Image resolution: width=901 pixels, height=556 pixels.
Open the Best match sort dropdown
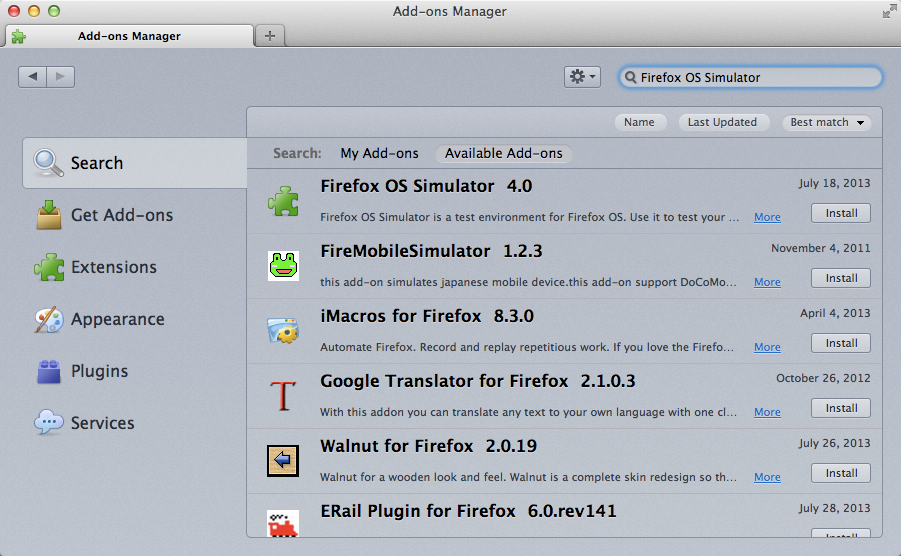[x=826, y=122]
